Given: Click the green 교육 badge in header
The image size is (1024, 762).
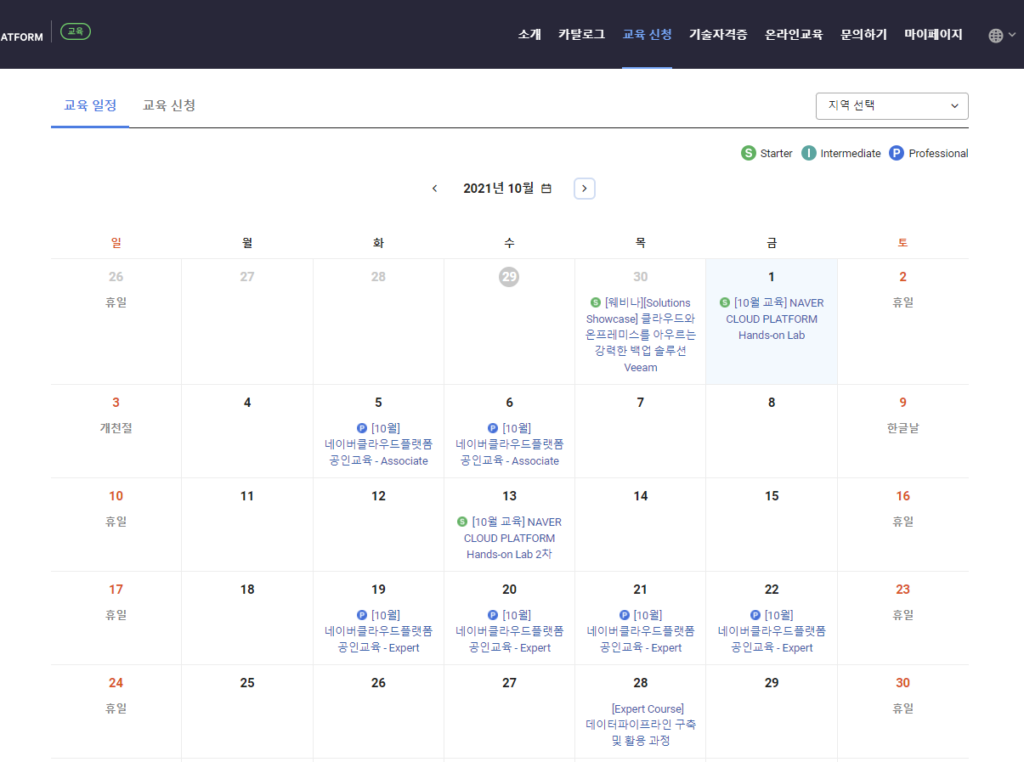Looking at the screenshot, I should click(x=76, y=31).
